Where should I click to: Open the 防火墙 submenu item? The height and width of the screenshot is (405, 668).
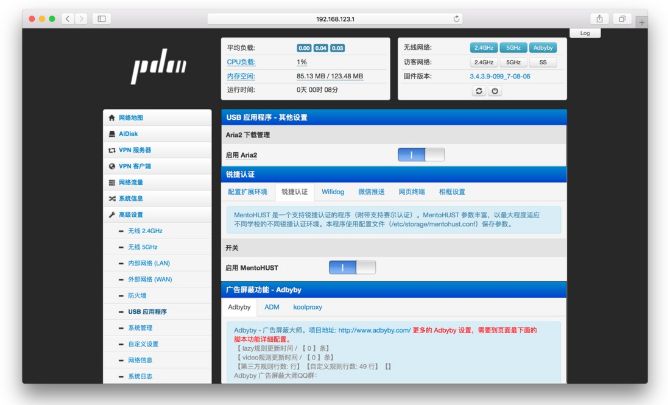click(x=137, y=296)
